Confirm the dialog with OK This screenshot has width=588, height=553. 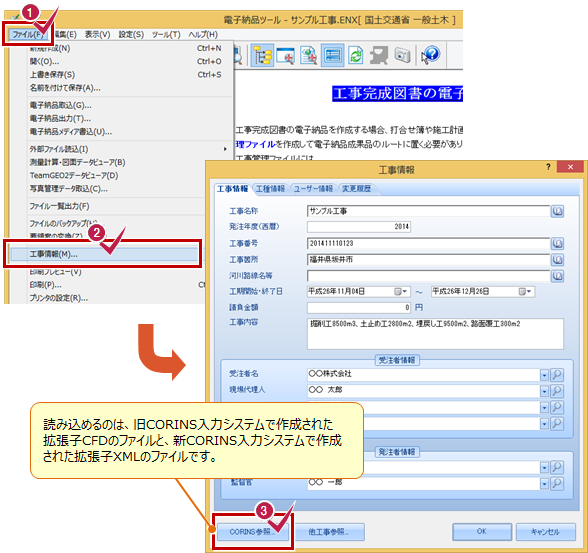click(482, 532)
